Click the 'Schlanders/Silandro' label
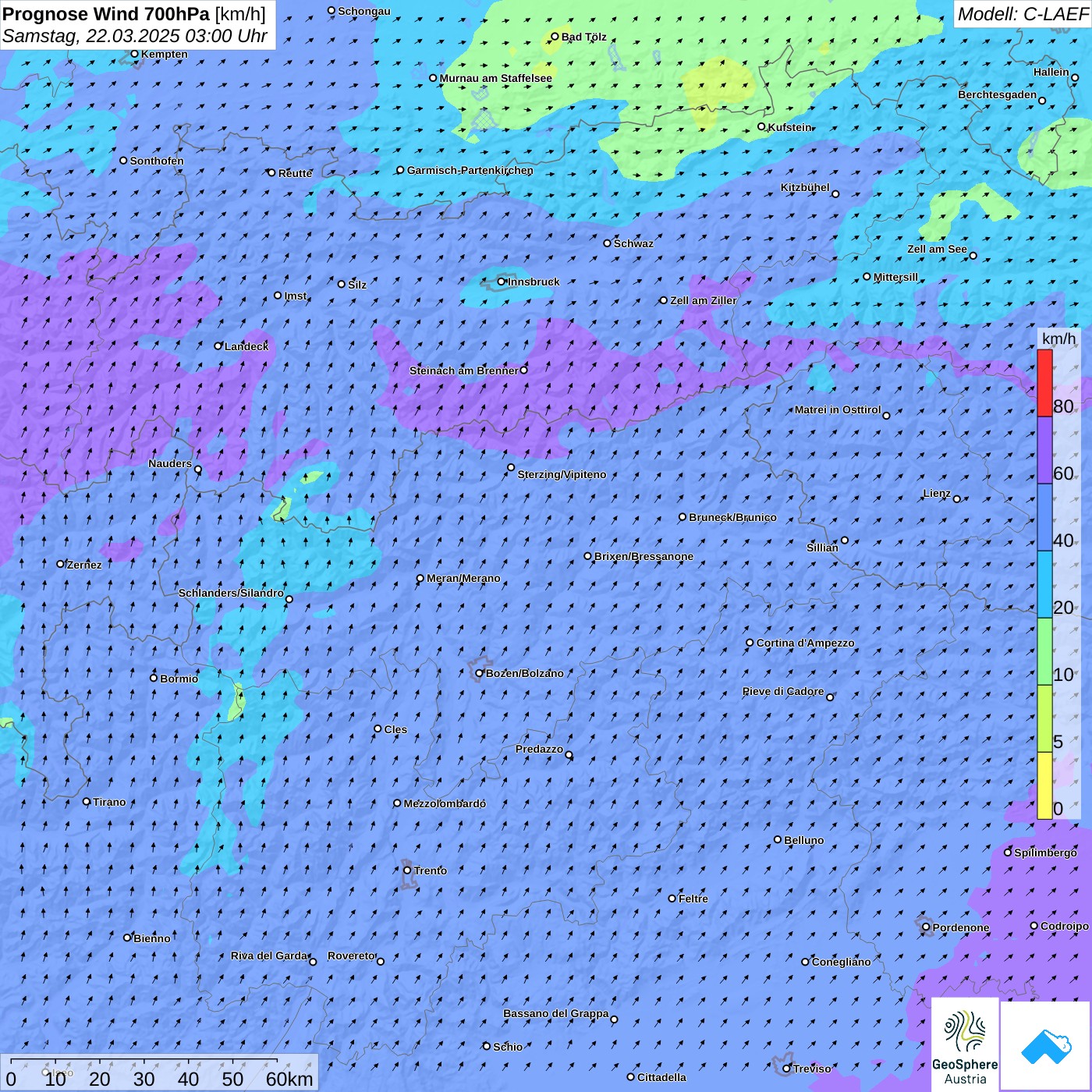Image resolution: width=1092 pixels, height=1092 pixels. click(231, 593)
